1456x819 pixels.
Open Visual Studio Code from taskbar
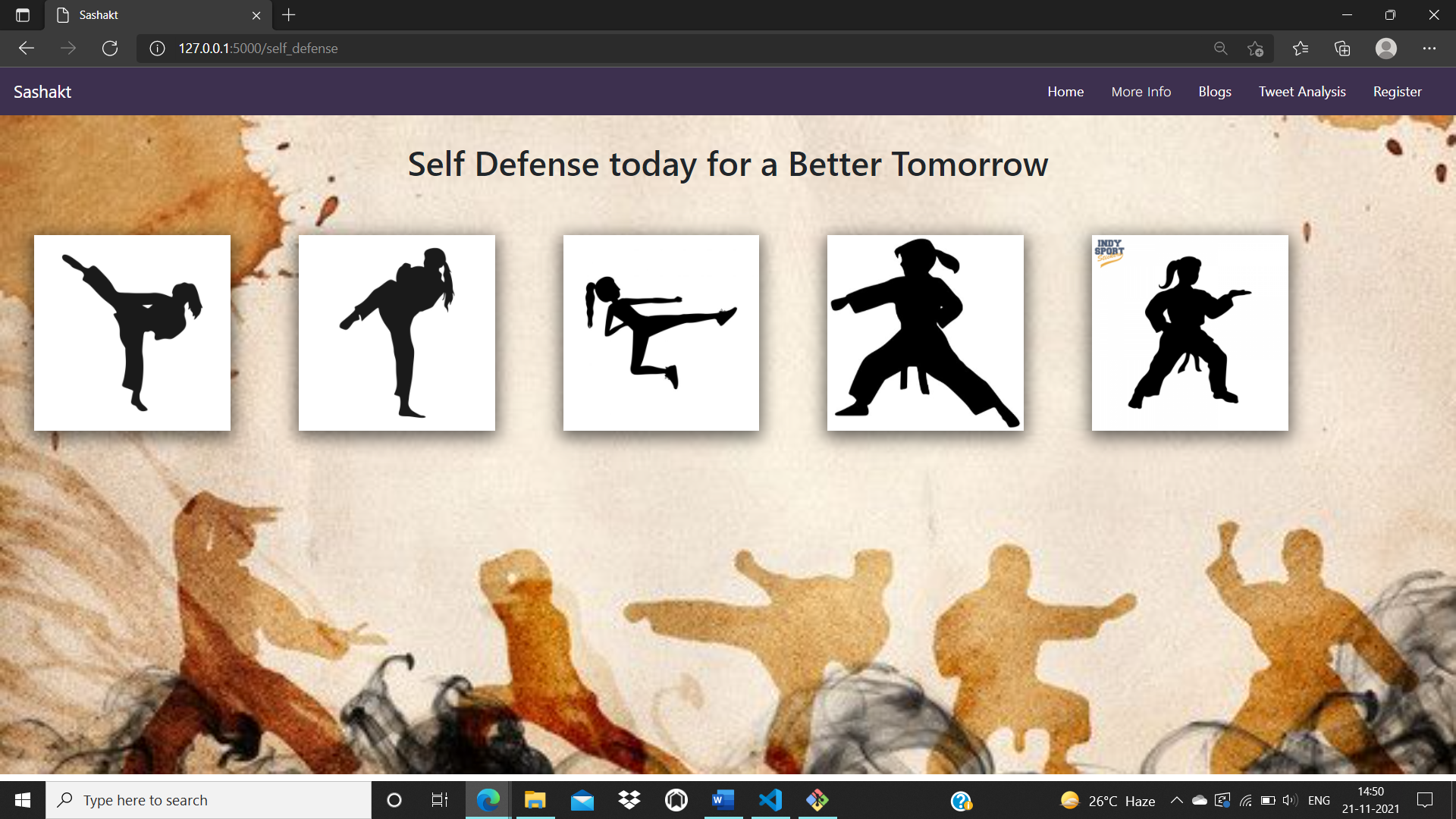coord(770,800)
